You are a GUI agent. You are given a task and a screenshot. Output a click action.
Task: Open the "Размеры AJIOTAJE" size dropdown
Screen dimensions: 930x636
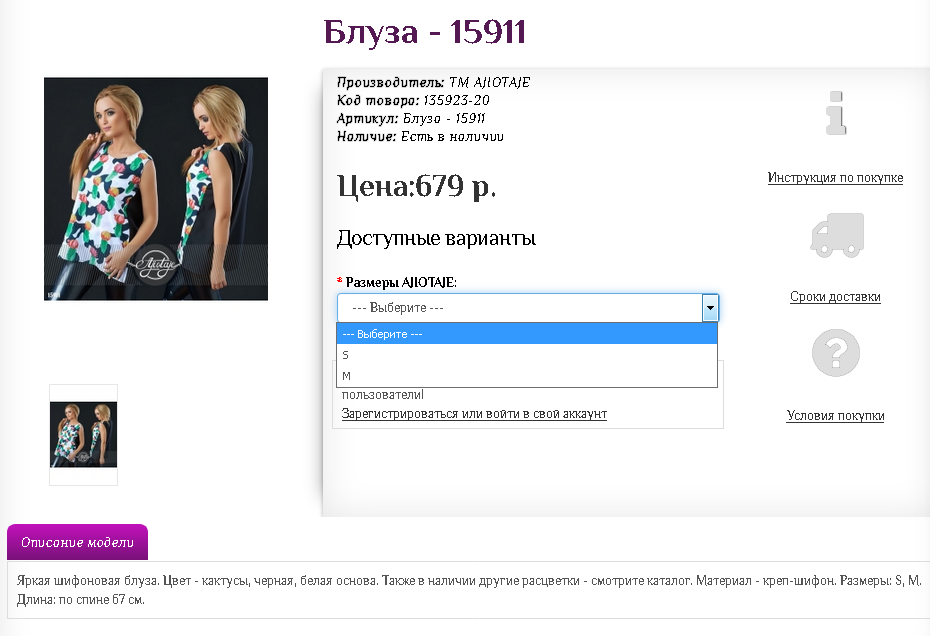(520, 308)
